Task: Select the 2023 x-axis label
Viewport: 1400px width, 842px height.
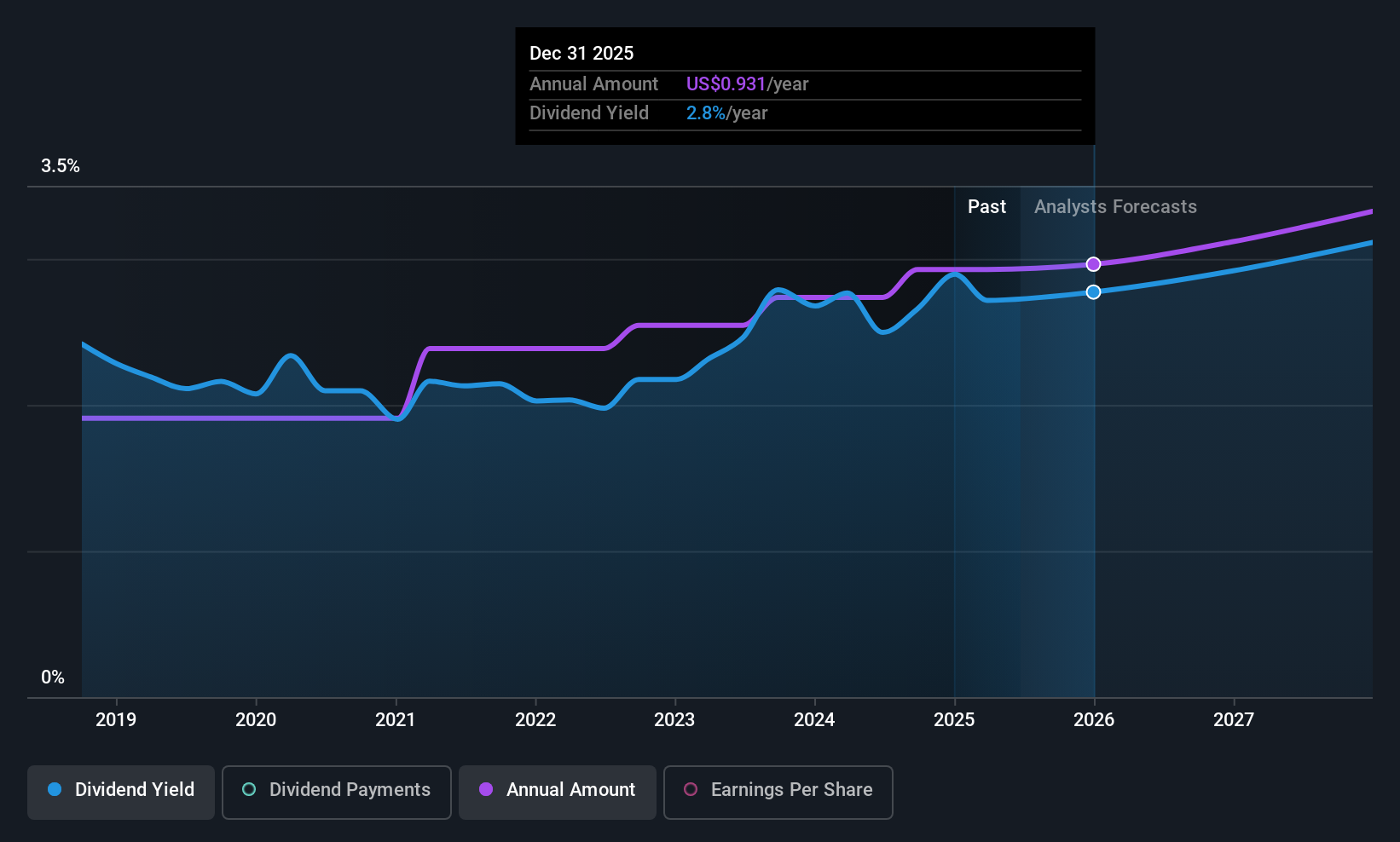Action: click(x=674, y=719)
